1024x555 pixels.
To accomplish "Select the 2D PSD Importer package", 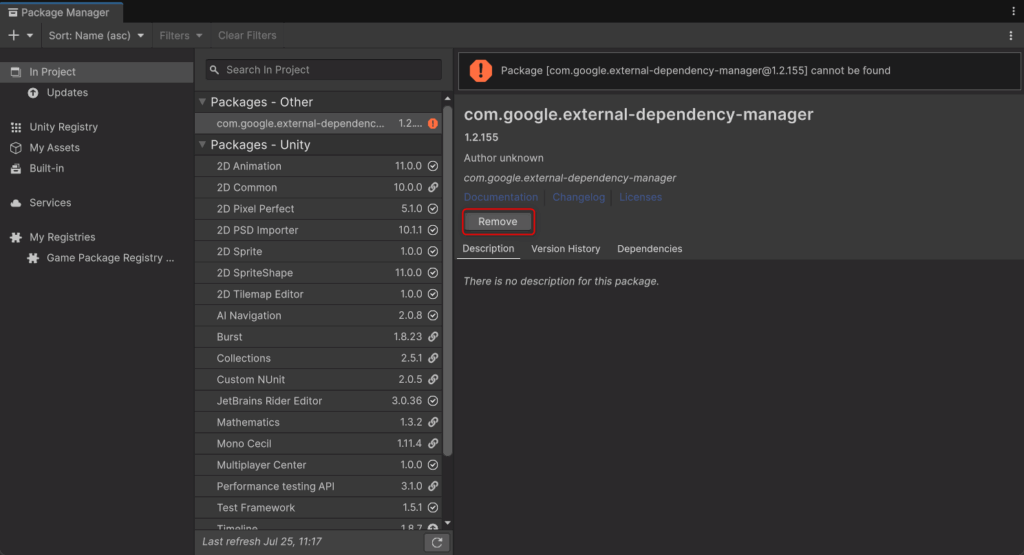I will pyautogui.click(x=319, y=230).
